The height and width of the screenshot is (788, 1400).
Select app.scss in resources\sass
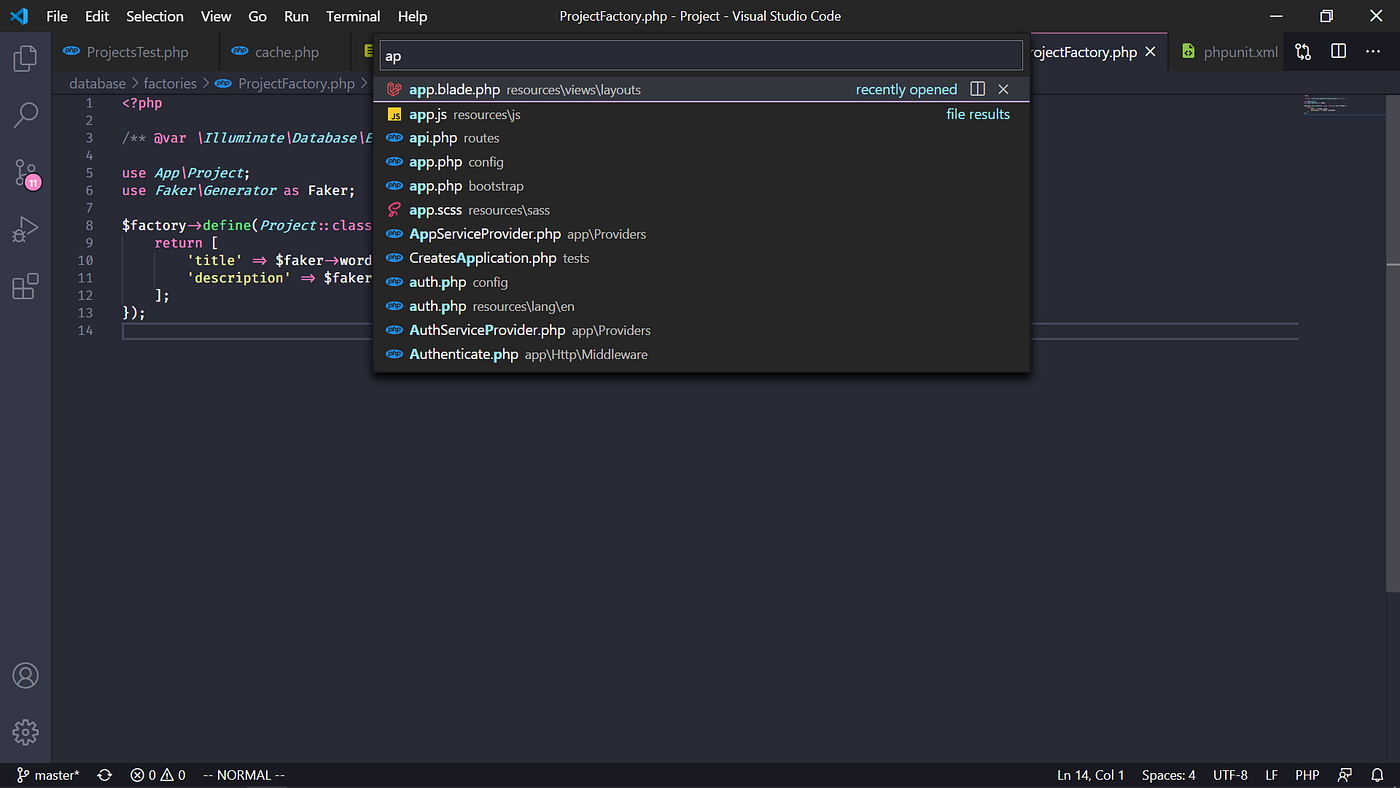point(701,210)
